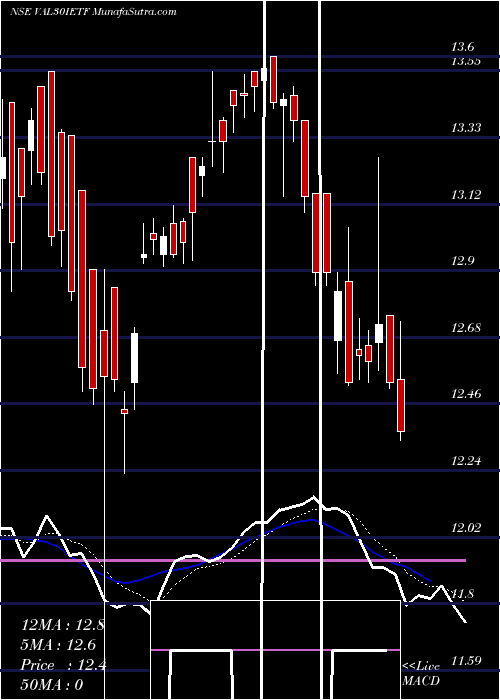Select the 12.24 price axis label
This screenshot has height=700, width=500.
(x=466, y=461)
